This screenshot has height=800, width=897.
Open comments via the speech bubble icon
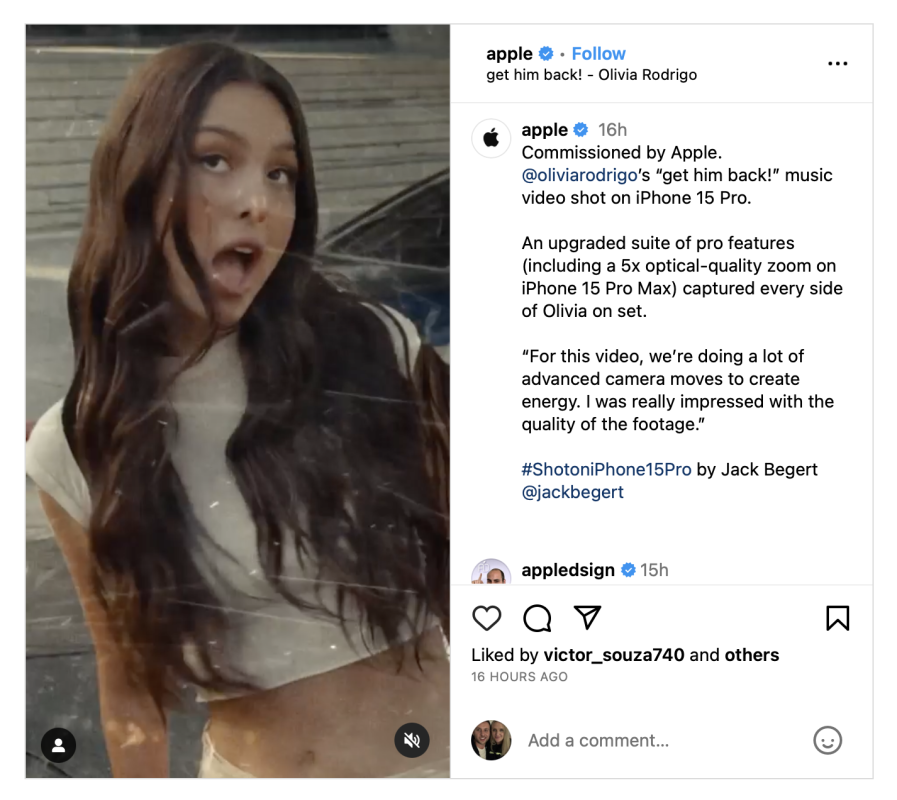537,618
